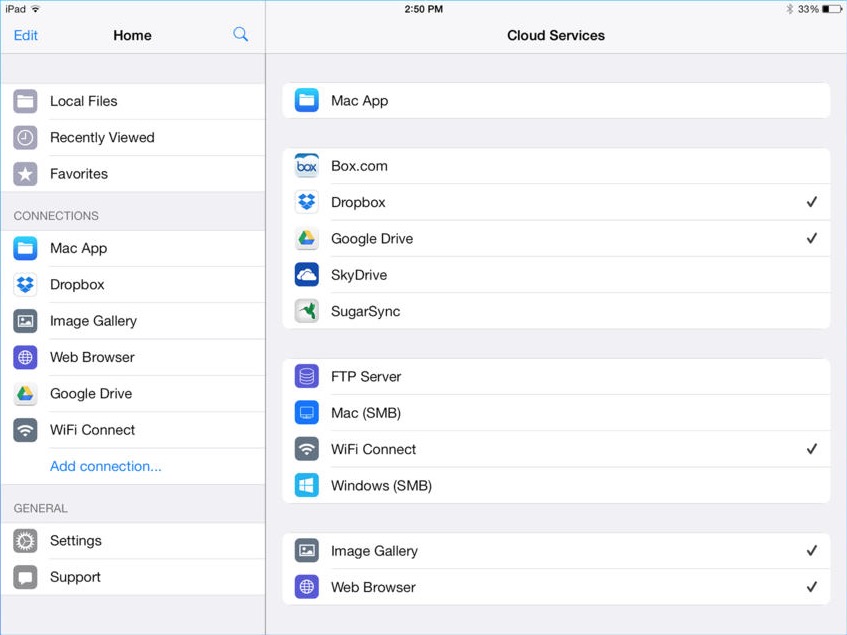
Task: Tap the WiFi Connect icon in Cloud Services
Action: pyautogui.click(x=307, y=449)
